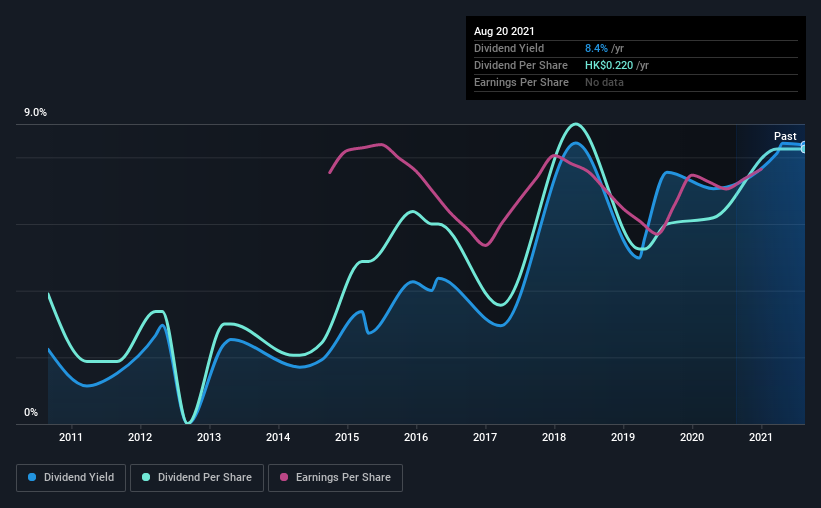
Task: Click the 2015 x-axis label
Action: coord(347,437)
